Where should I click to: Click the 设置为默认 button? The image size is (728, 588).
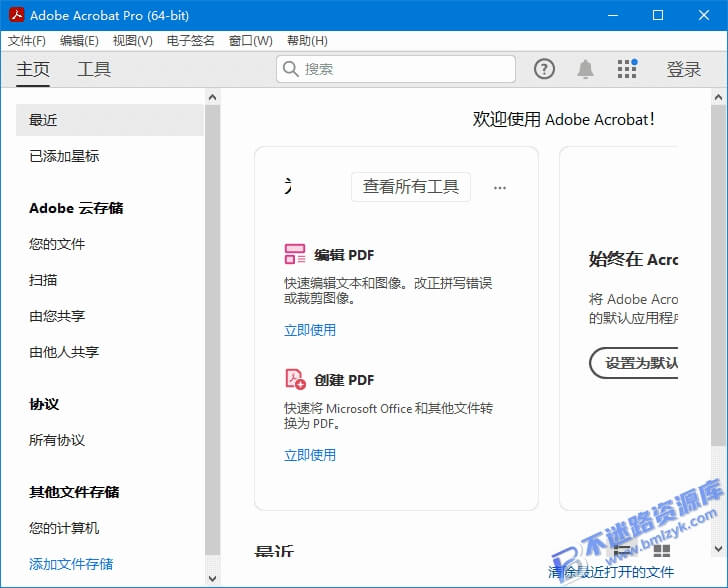click(x=634, y=363)
